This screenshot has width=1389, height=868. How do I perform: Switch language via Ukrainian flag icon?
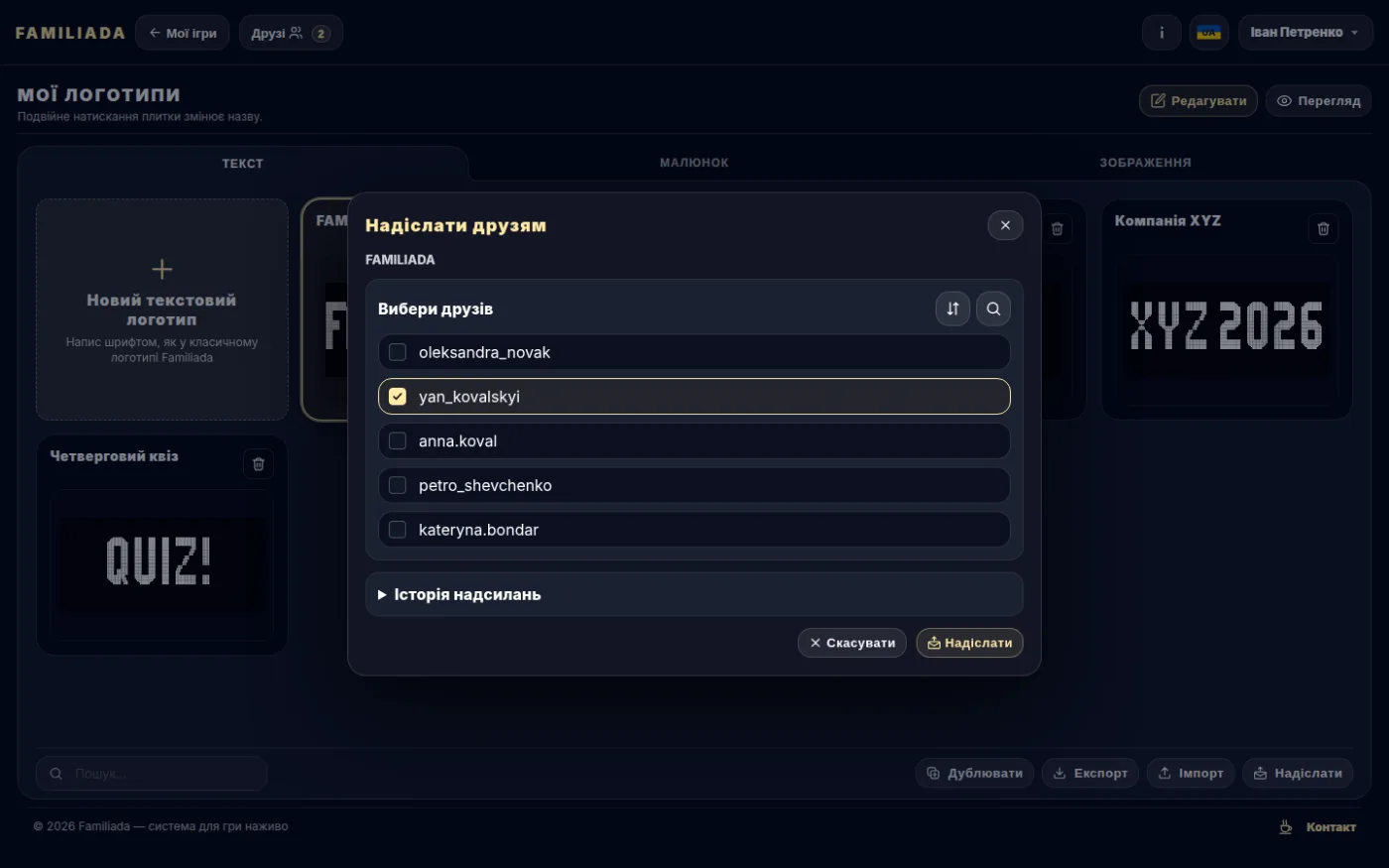(1208, 33)
